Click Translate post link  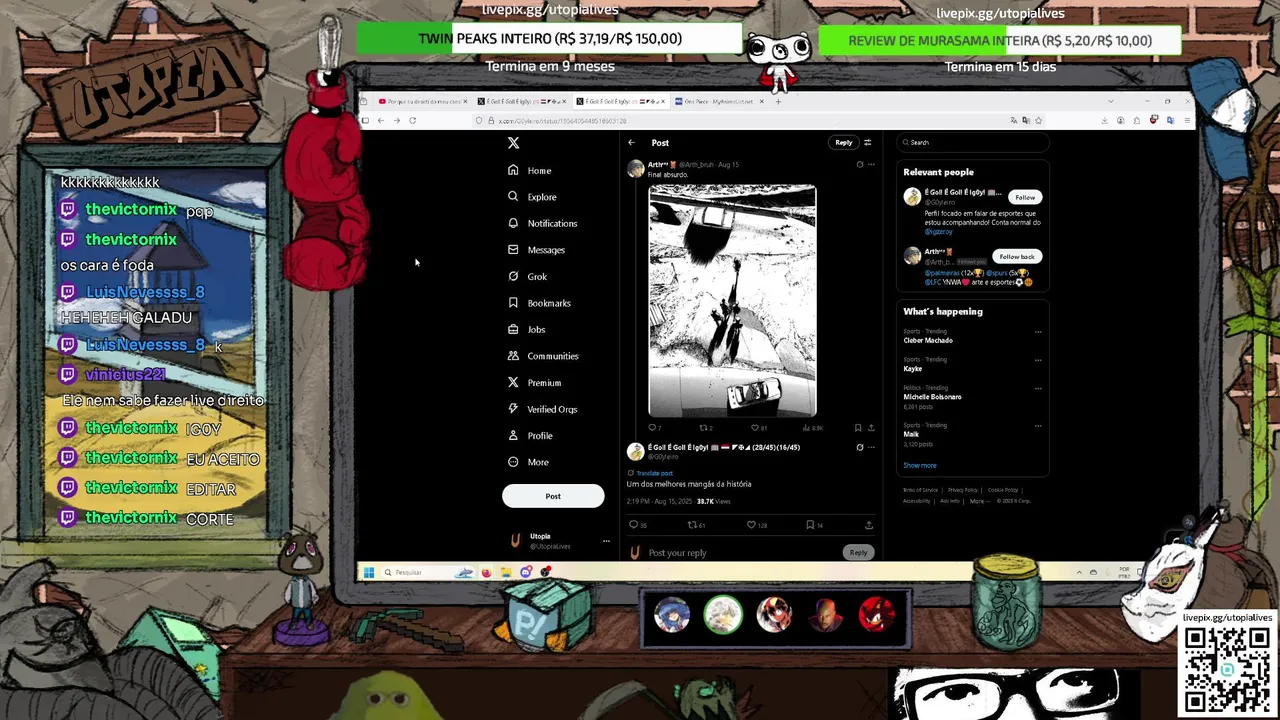654,473
